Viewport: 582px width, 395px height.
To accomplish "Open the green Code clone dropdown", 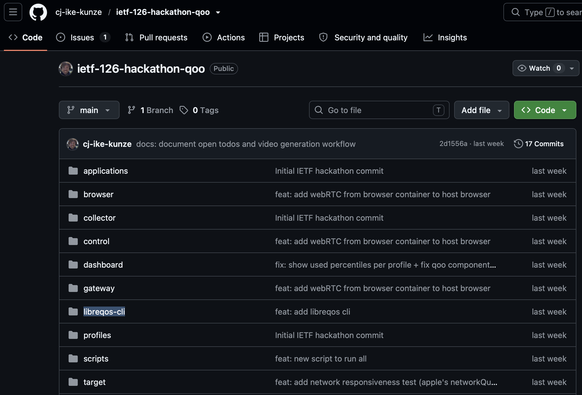I will (545, 110).
